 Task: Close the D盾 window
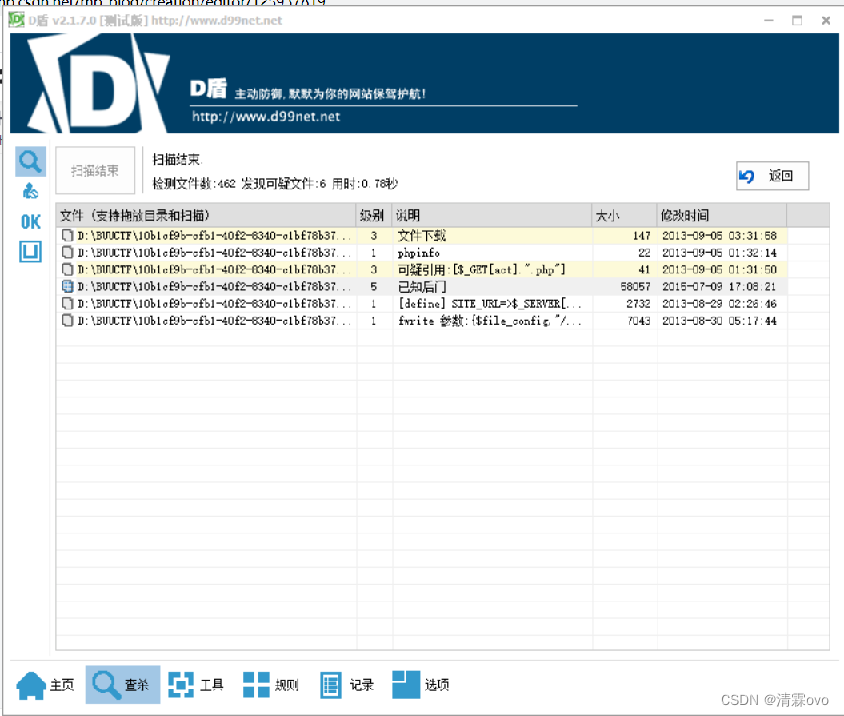pos(826,20)
